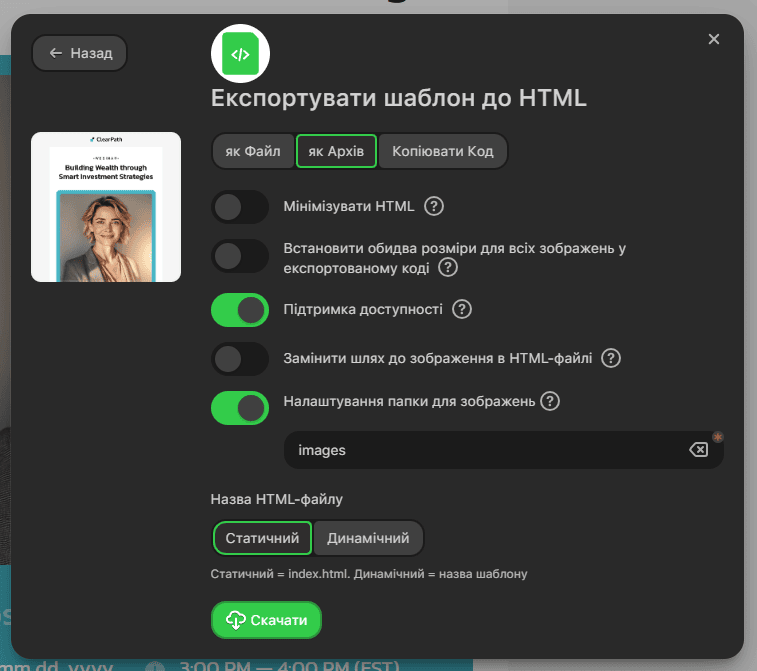Click the 'Експортувати шаблон до HTML' heading
This screenshot has width=757, height=671.
coord(399,98)
